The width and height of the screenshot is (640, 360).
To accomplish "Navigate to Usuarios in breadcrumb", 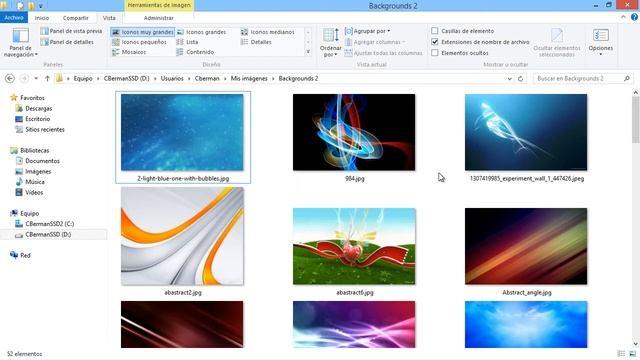I will click(172, 79).
